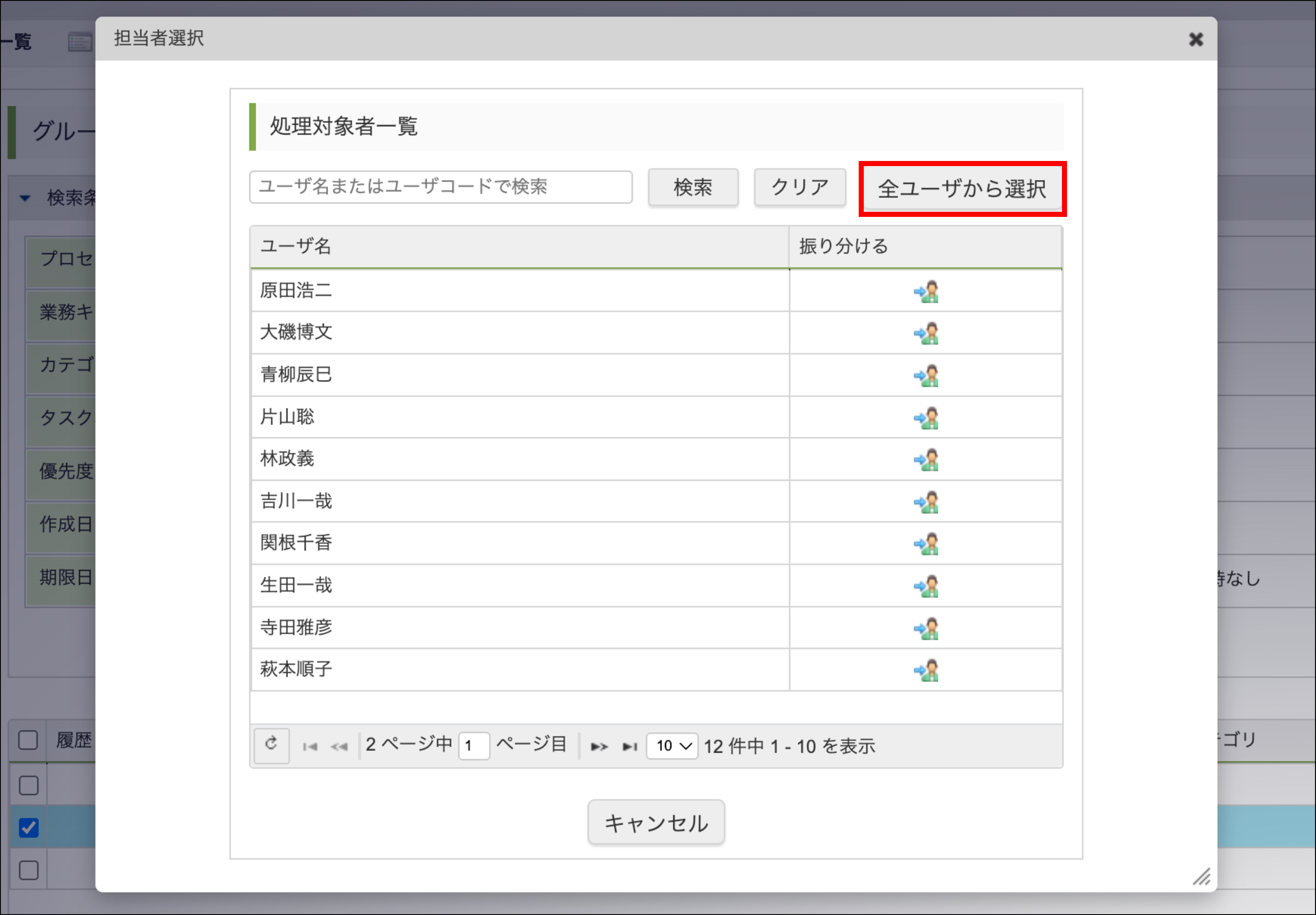The width and height of the screenshot is (1316, 915).
Task: Click assign icon in 青柳辰巳 row
Action: 926,376
